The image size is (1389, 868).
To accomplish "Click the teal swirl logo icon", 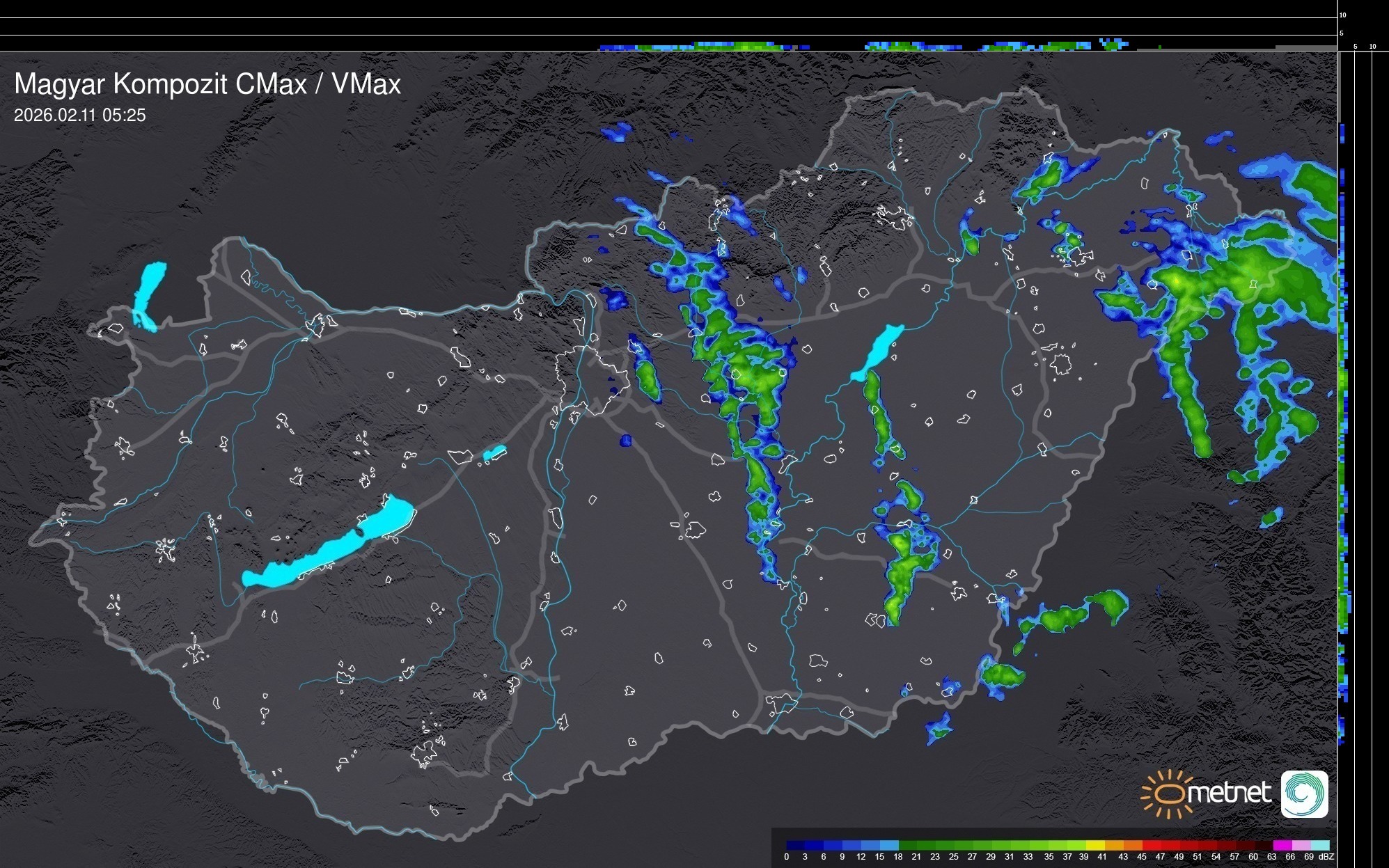I will (x=1304, y=794).
